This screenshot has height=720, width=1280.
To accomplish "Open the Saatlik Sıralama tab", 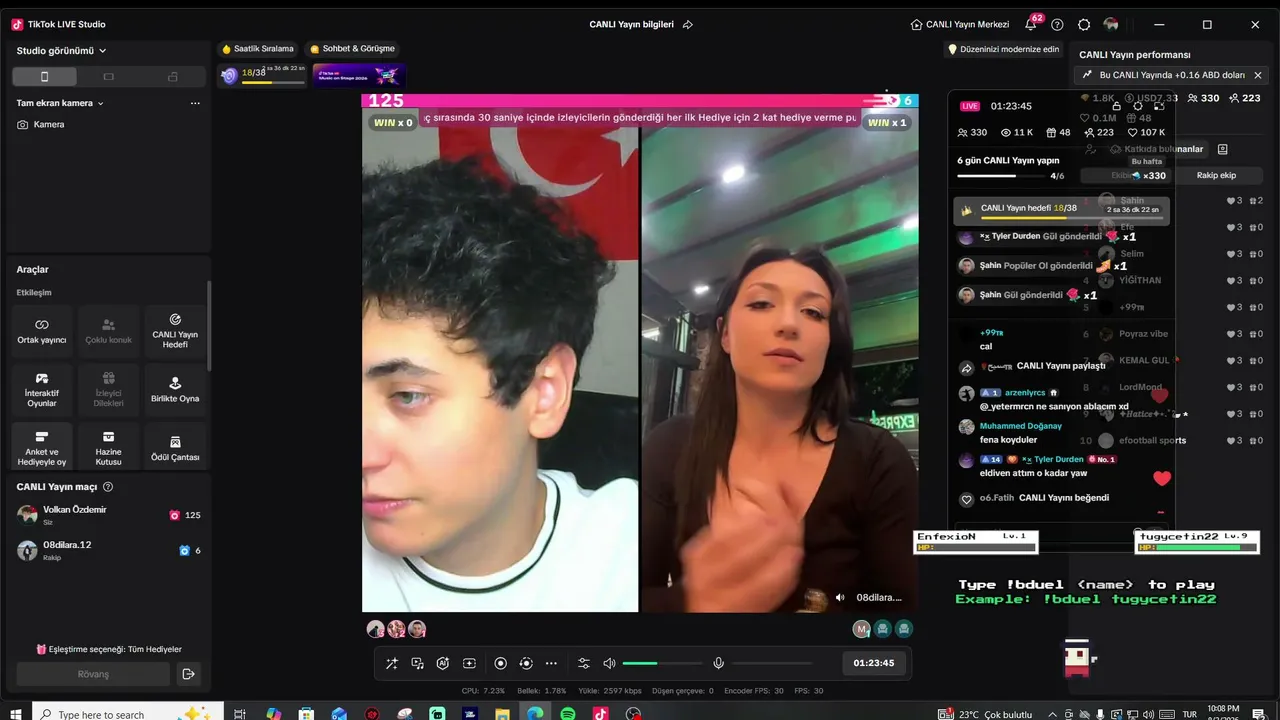I will (258, 49).
